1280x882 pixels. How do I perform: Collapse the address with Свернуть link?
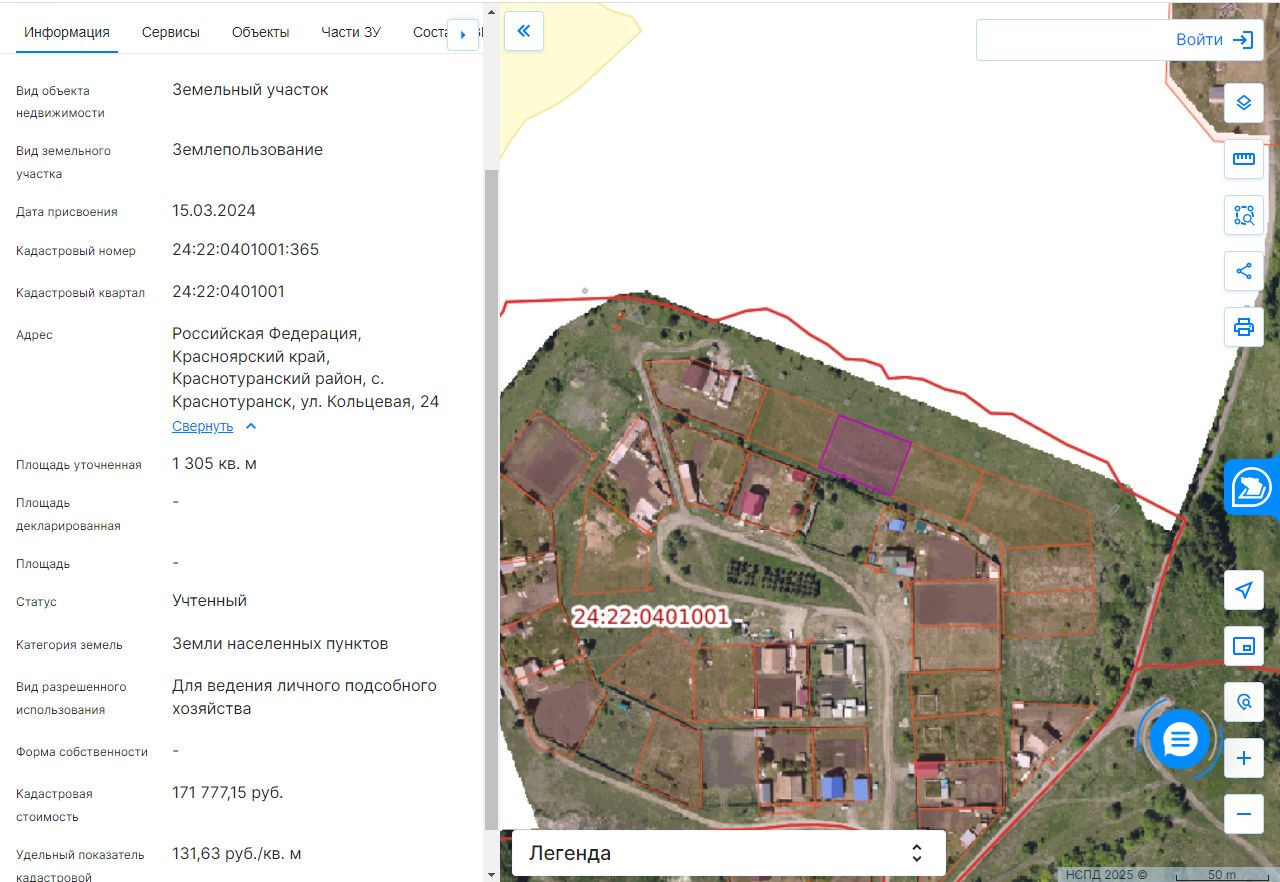[214, 426]
